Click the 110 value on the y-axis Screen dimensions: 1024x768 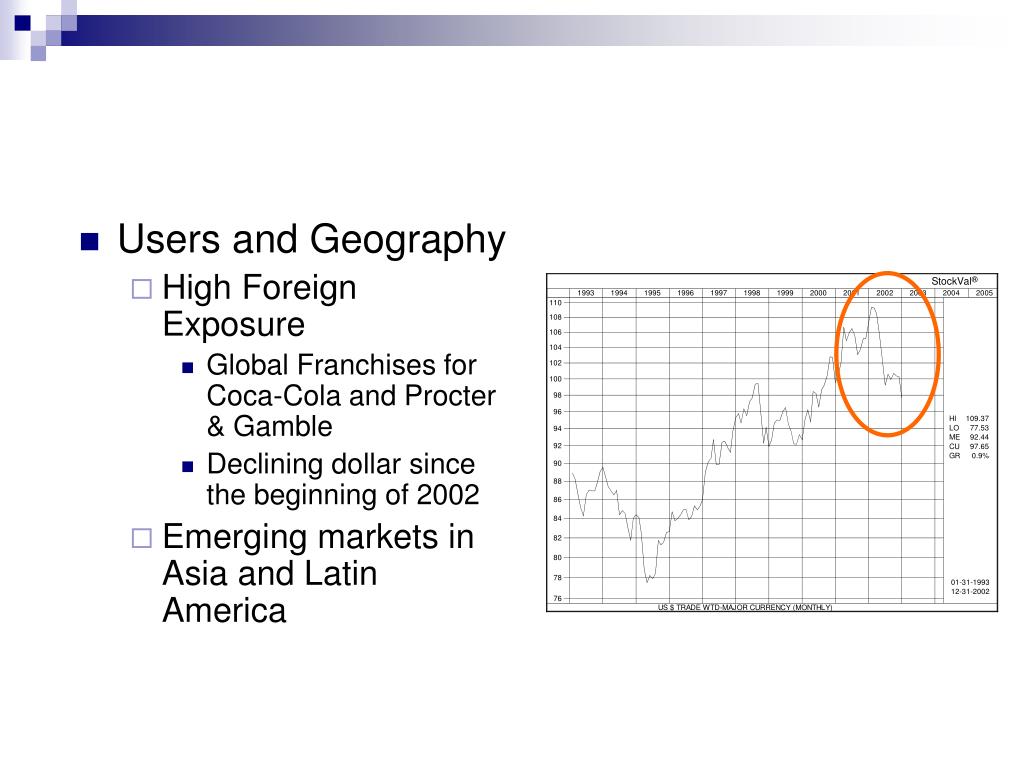coord(555,302)
